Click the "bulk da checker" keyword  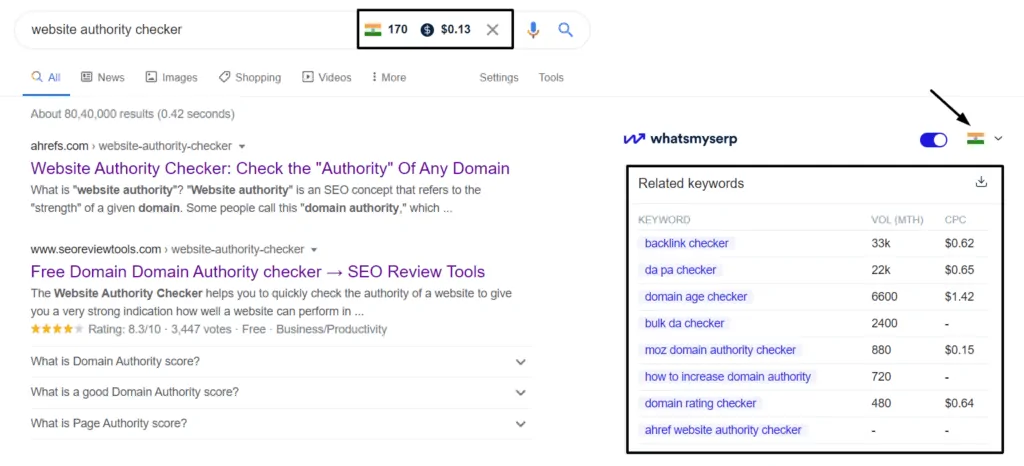(684, 323)
